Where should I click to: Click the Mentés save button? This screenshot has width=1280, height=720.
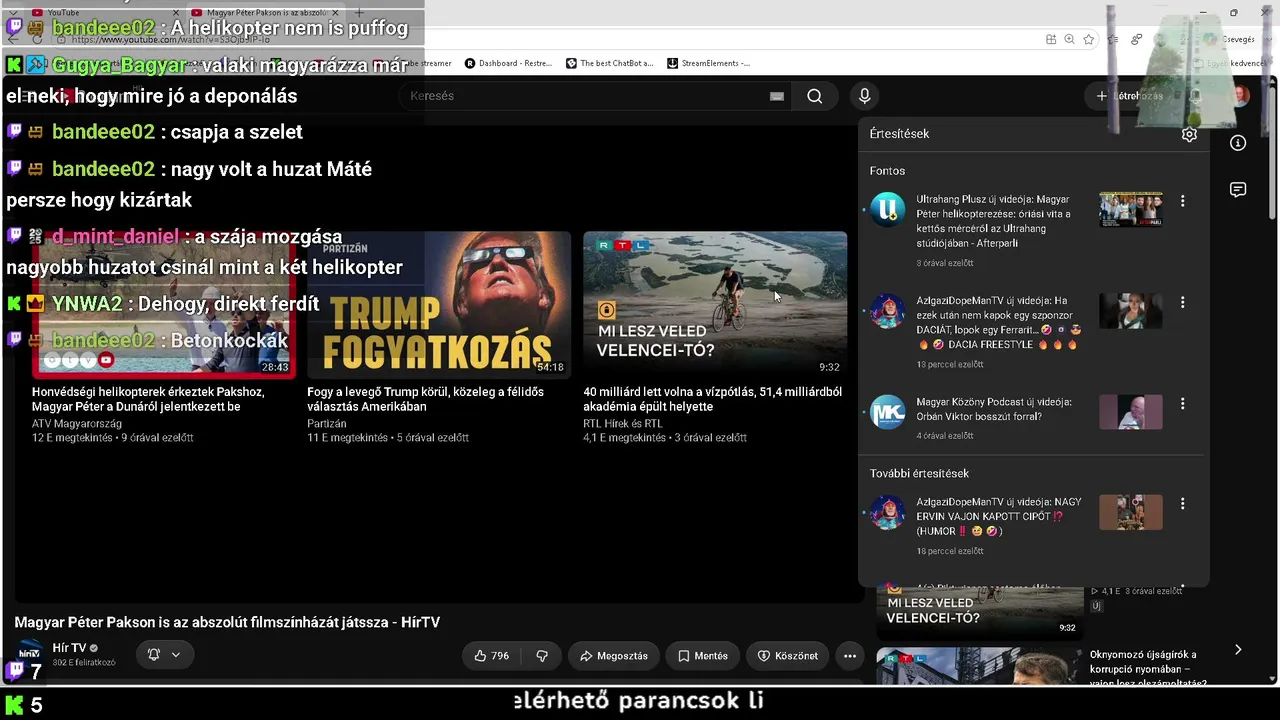tap(702, 656)
